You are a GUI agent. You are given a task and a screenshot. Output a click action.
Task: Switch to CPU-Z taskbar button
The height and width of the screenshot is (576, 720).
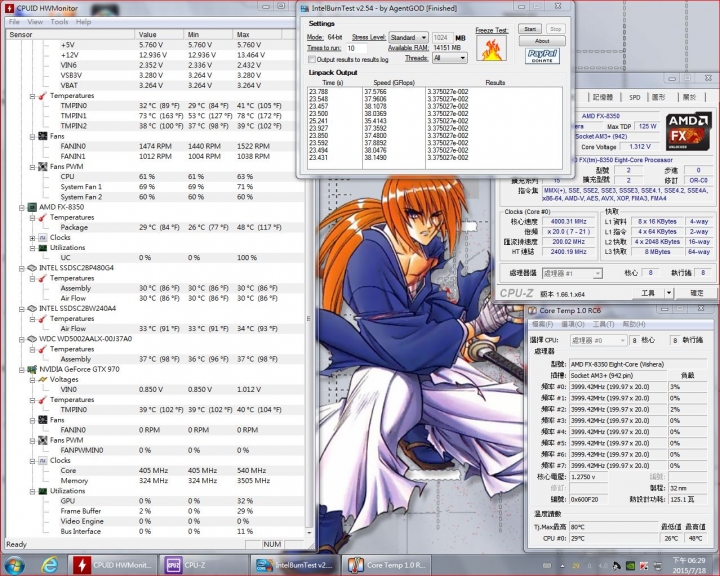pyautogui.click(x=204, y=565)
